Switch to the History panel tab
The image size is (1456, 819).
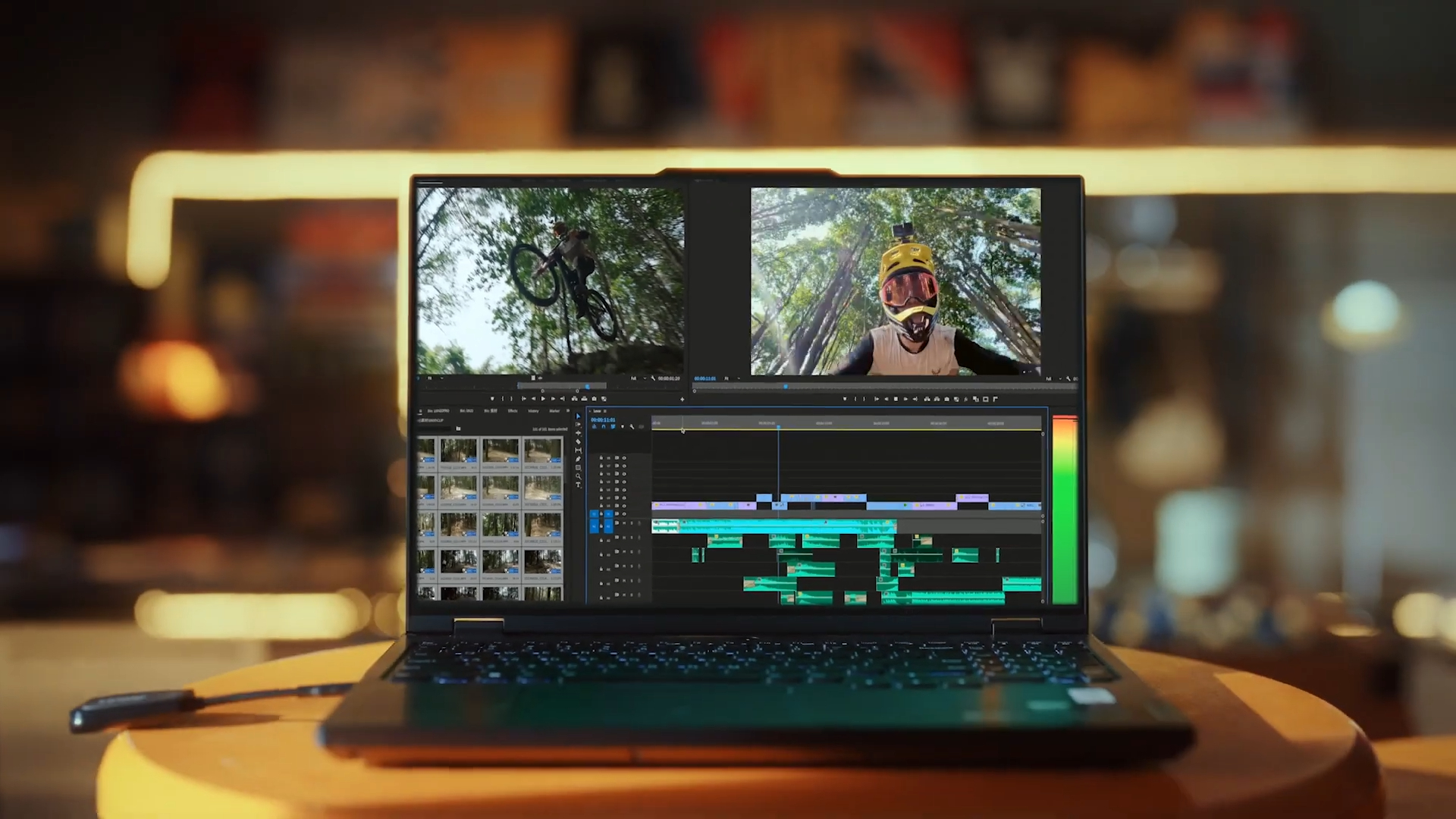tap(533, 411)
